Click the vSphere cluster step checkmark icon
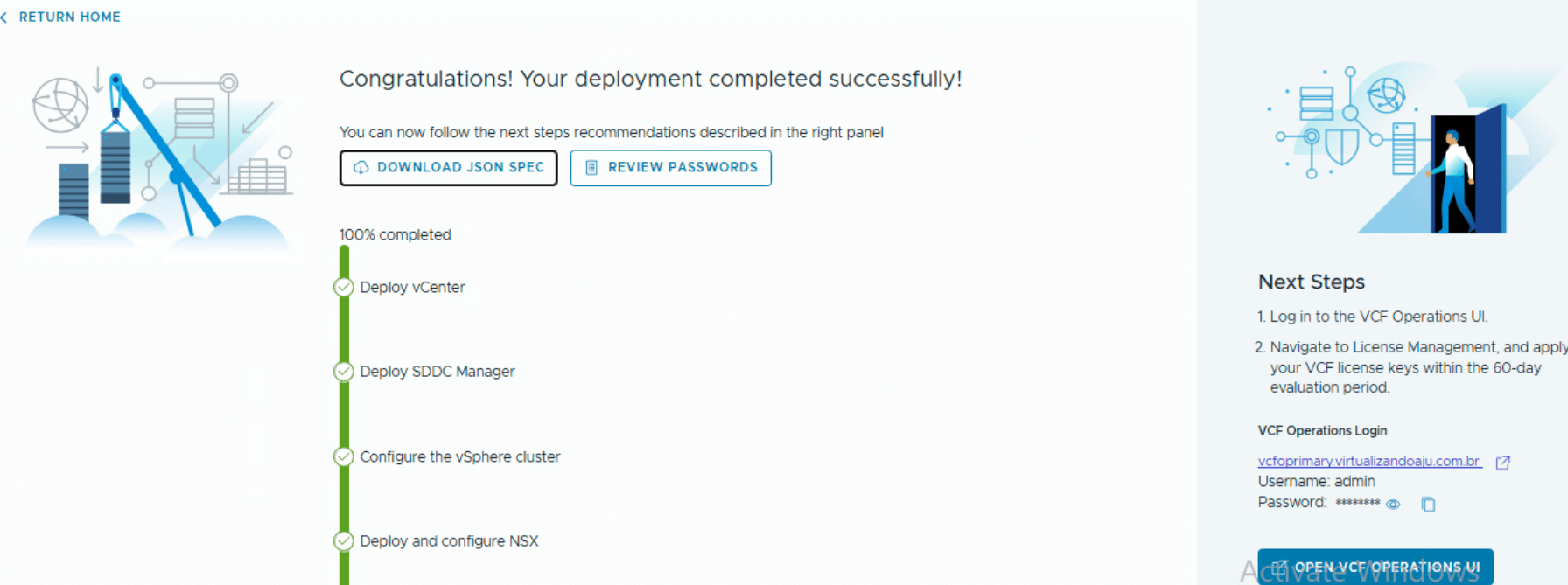This screenshot has width=1568, height=585. (x=344, y=457)
